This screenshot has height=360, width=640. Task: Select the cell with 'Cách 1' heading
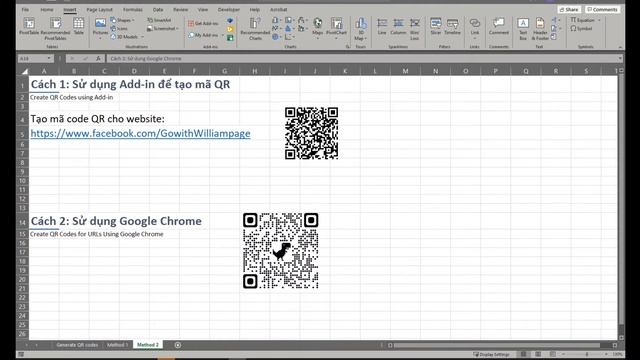point(130,84)
